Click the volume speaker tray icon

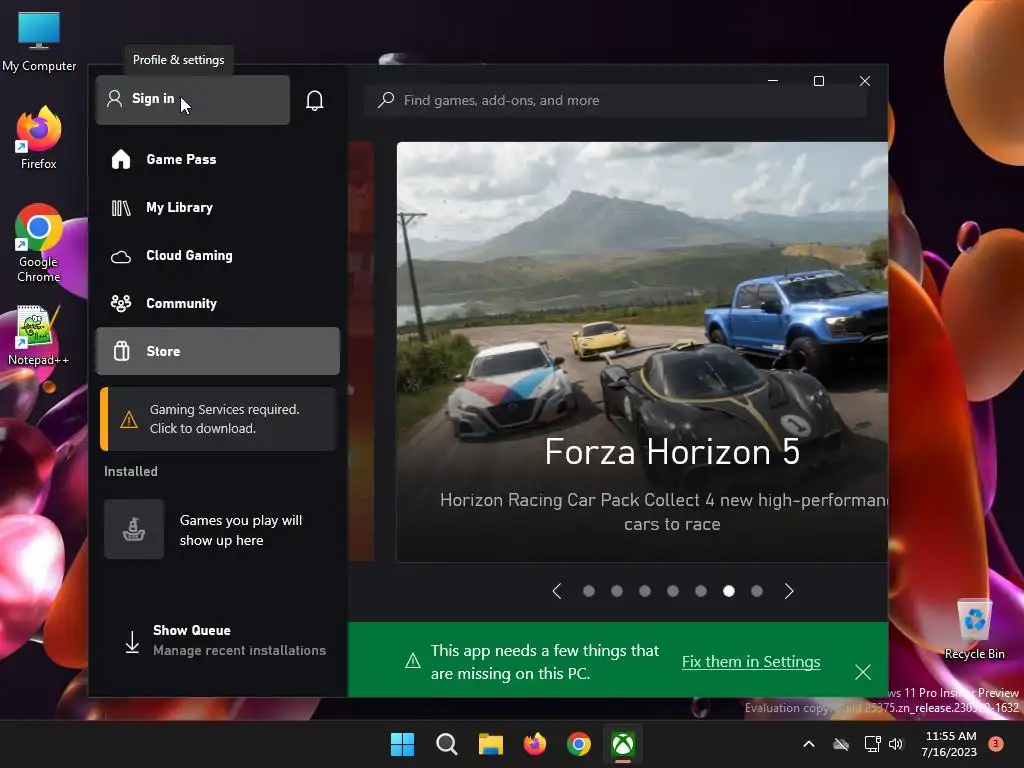(896, 744)
